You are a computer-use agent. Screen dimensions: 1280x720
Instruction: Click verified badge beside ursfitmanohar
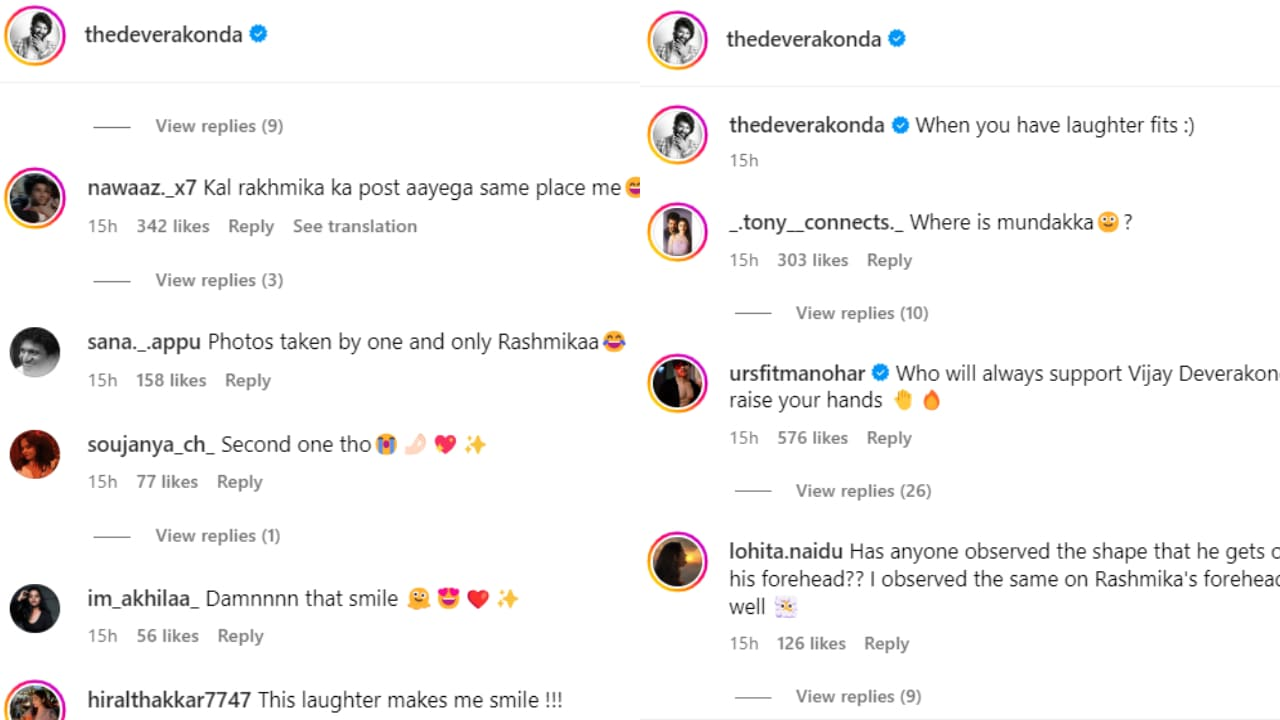[x=881, y=373]
